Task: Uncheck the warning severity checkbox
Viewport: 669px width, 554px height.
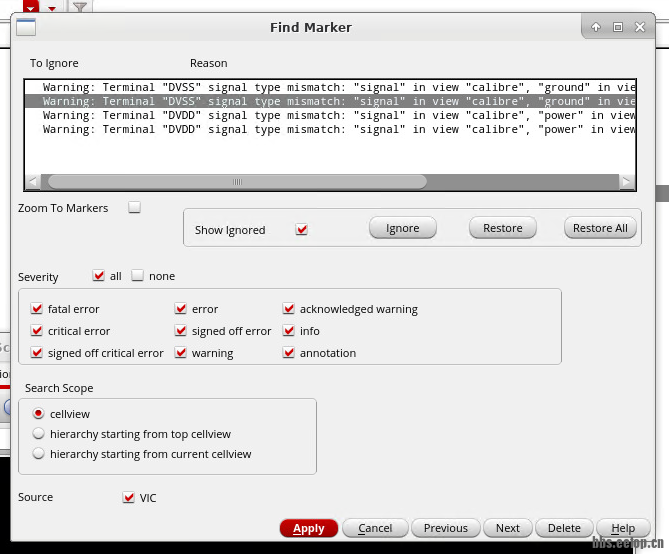Action: 180,353
